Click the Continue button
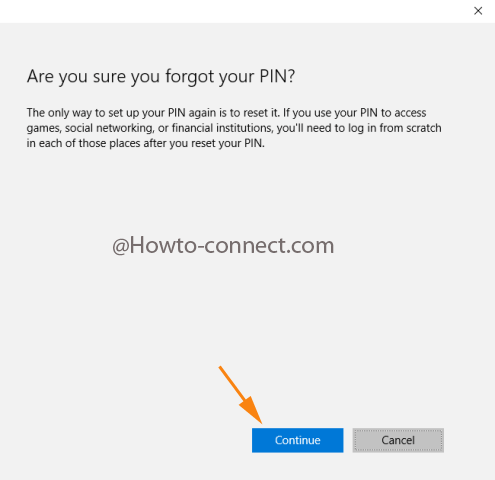 click(297, 440)
